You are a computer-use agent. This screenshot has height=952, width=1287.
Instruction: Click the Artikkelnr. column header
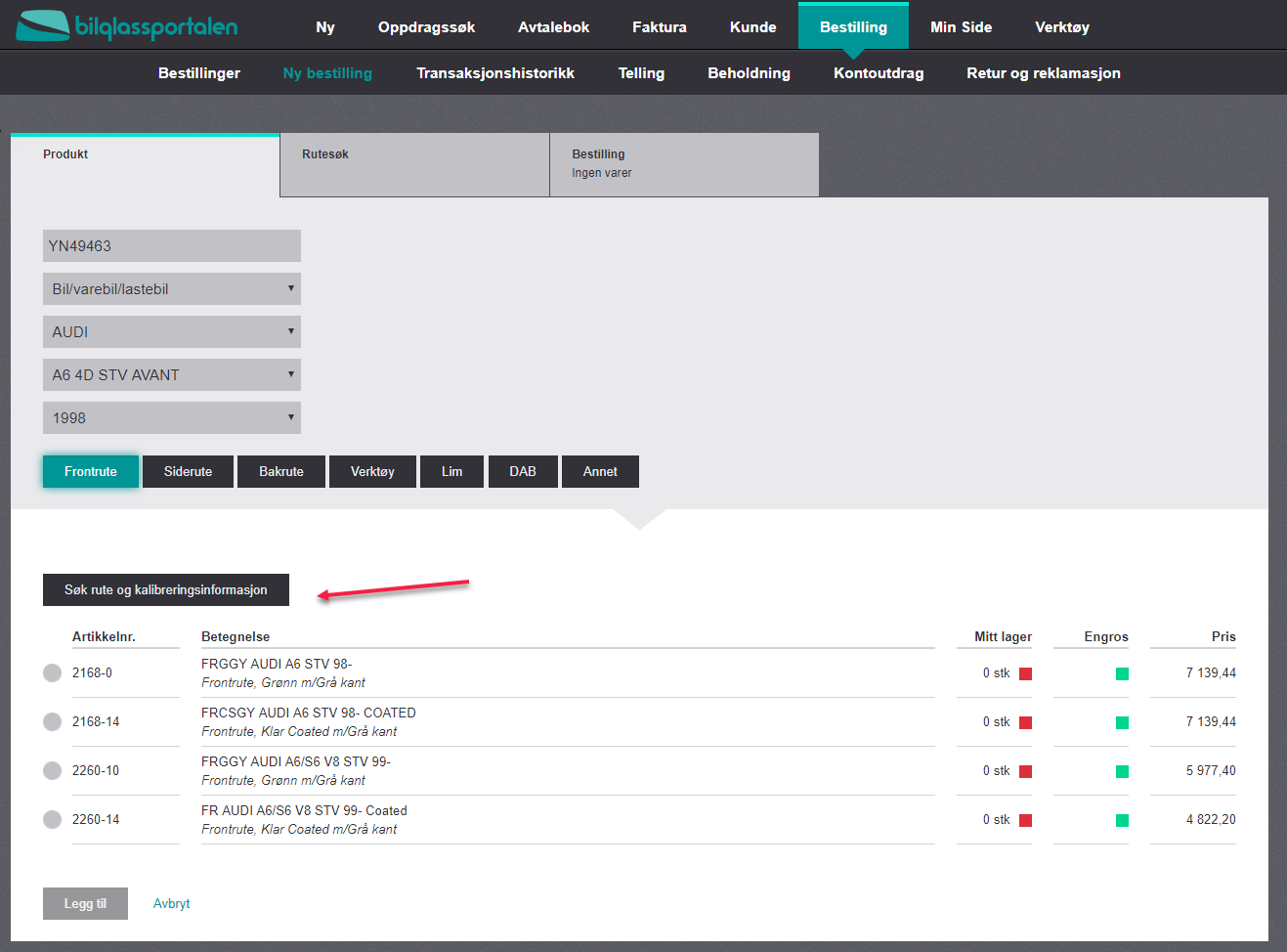click(104, 637)
